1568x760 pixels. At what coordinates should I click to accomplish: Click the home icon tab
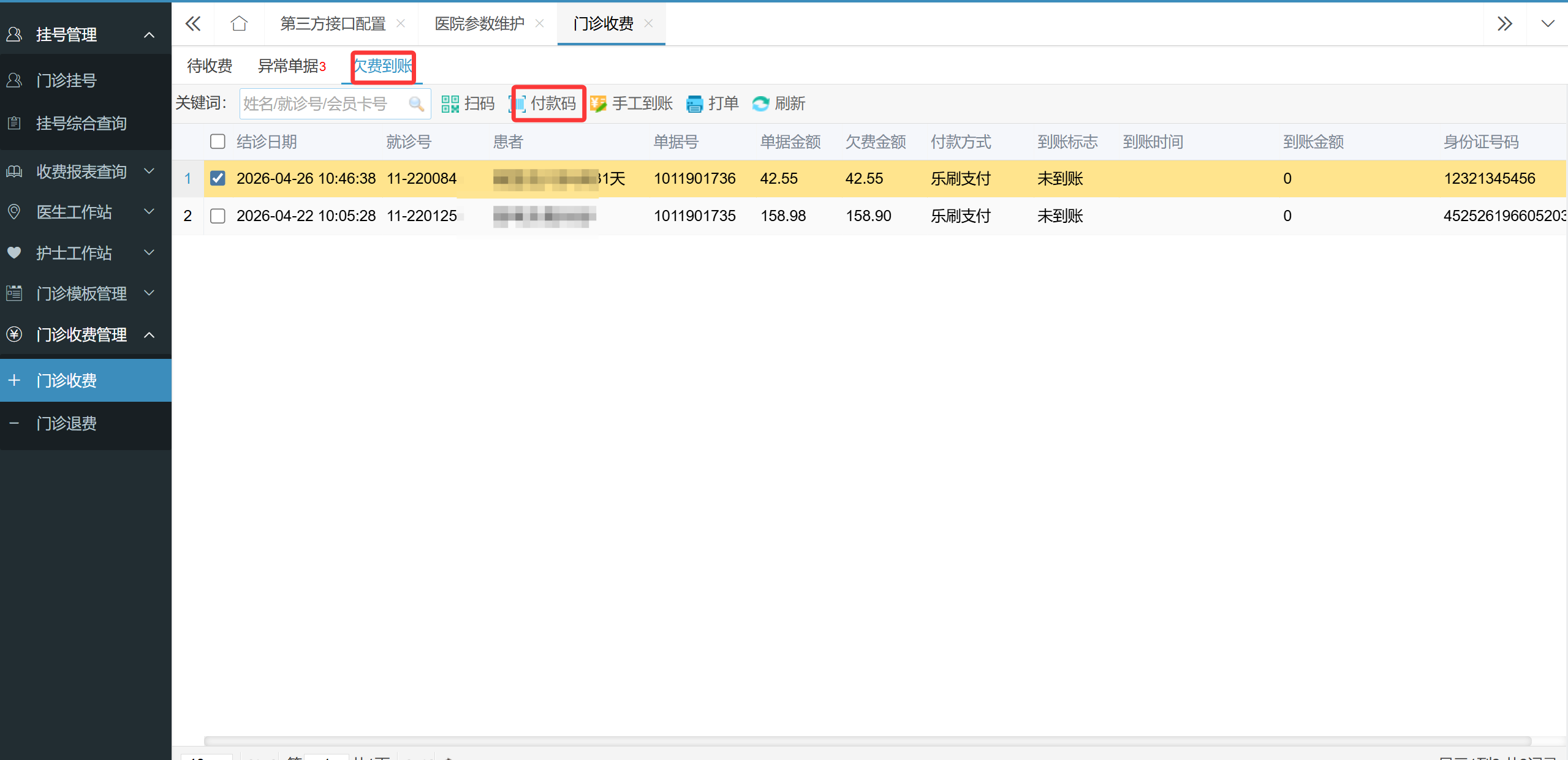click(x=239, y=24)
